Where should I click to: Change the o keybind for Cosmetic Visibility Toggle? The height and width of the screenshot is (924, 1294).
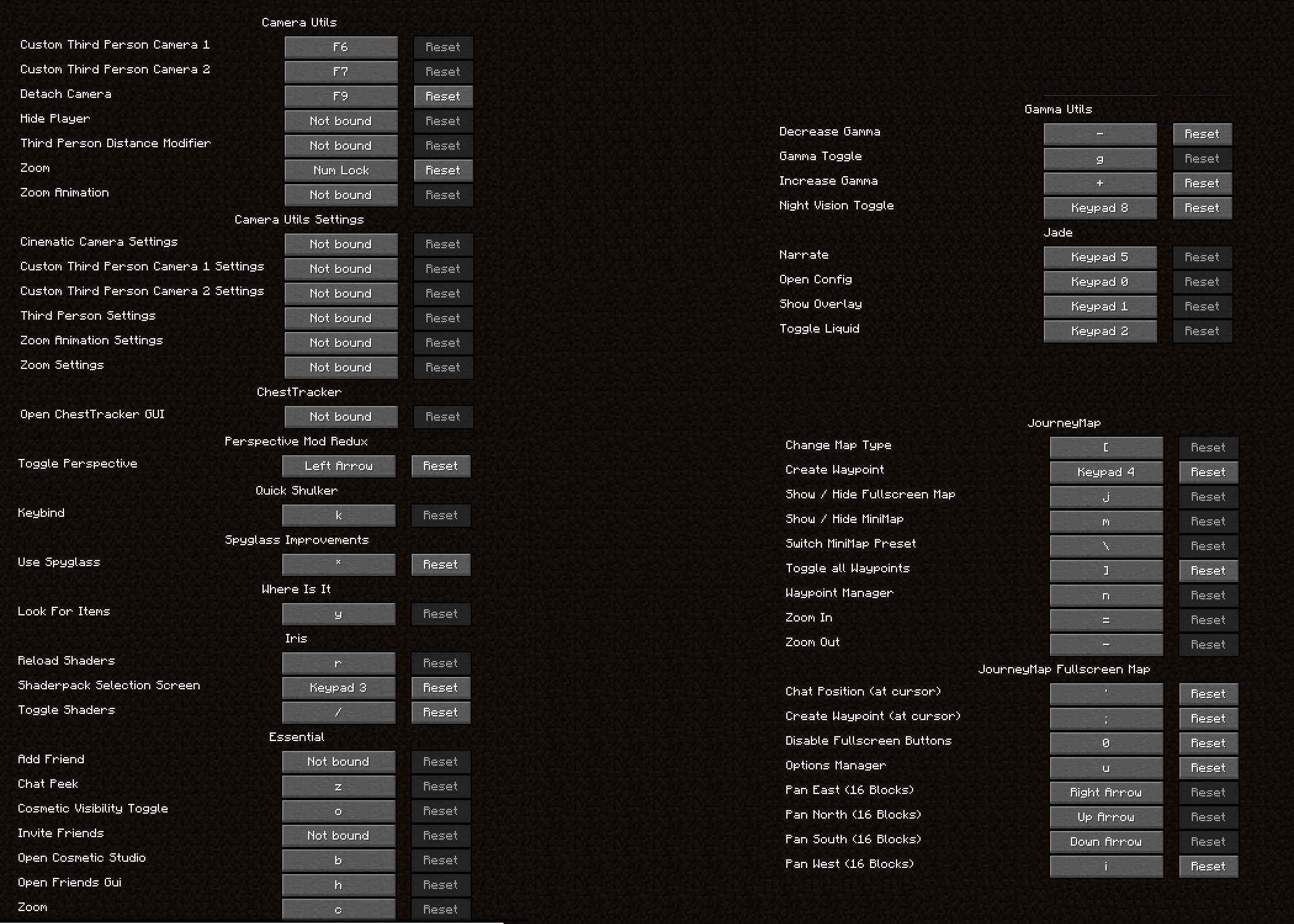pyautogui.click(x=338, y=811)
